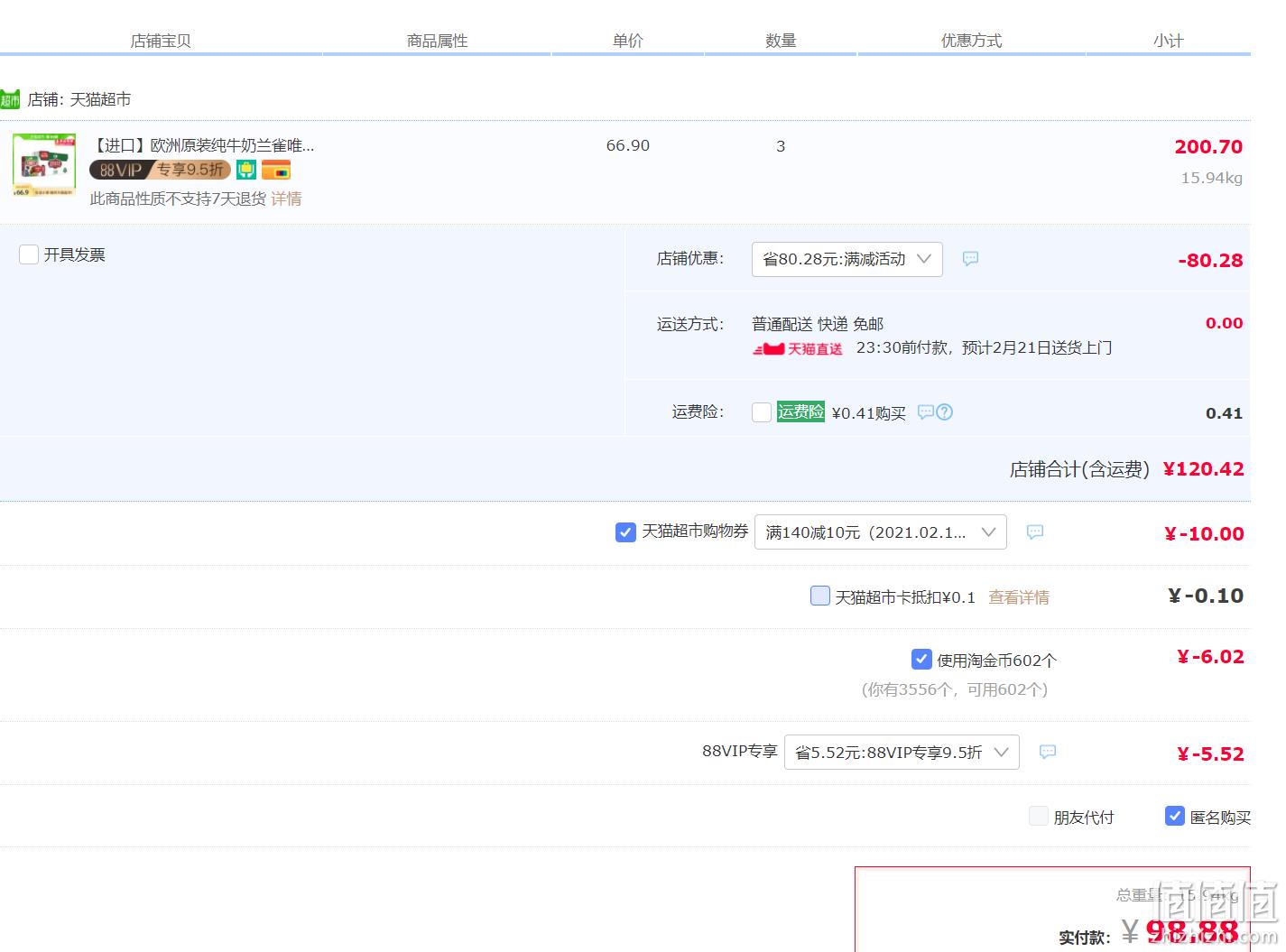This screenshot has height=952, width=1286.
Task: Click the 店铺: 天猫超市 store name
Action: [79, 99]
